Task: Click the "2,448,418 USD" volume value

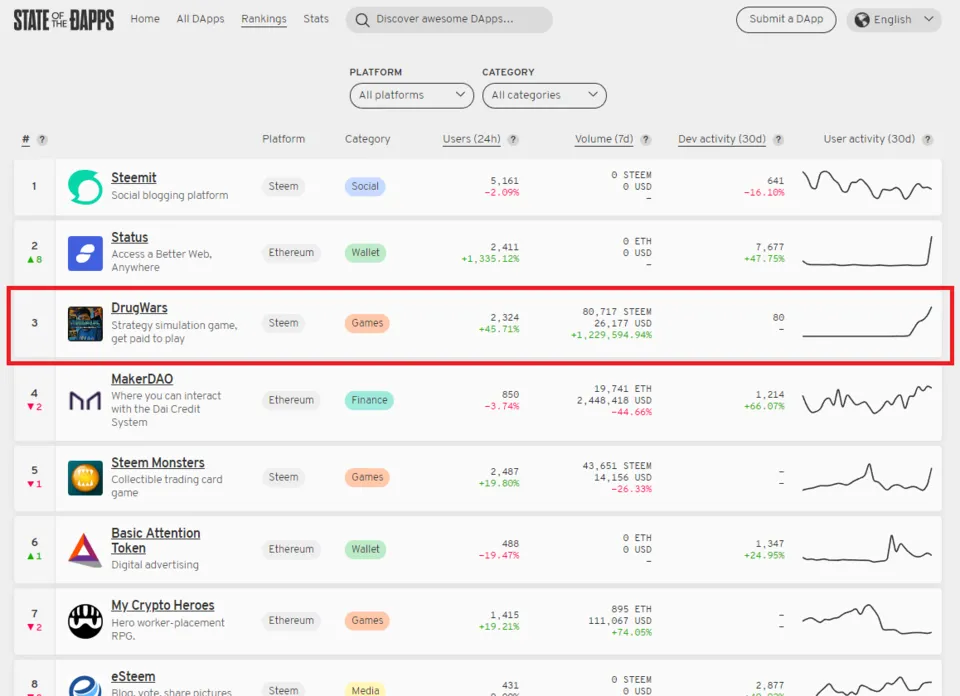Action: pyautogui.click(x=614, y=400)
